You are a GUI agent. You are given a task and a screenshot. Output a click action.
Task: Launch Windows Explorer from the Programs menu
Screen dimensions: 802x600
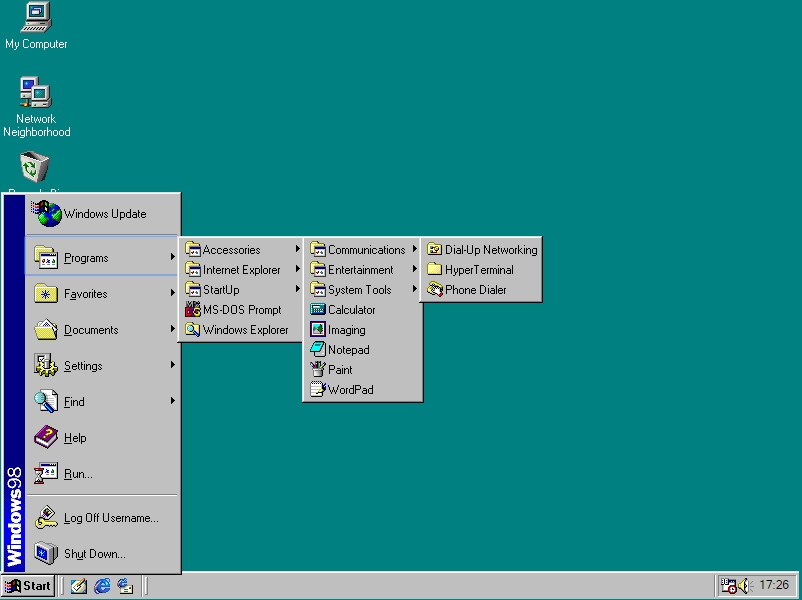tap(240, 329)
